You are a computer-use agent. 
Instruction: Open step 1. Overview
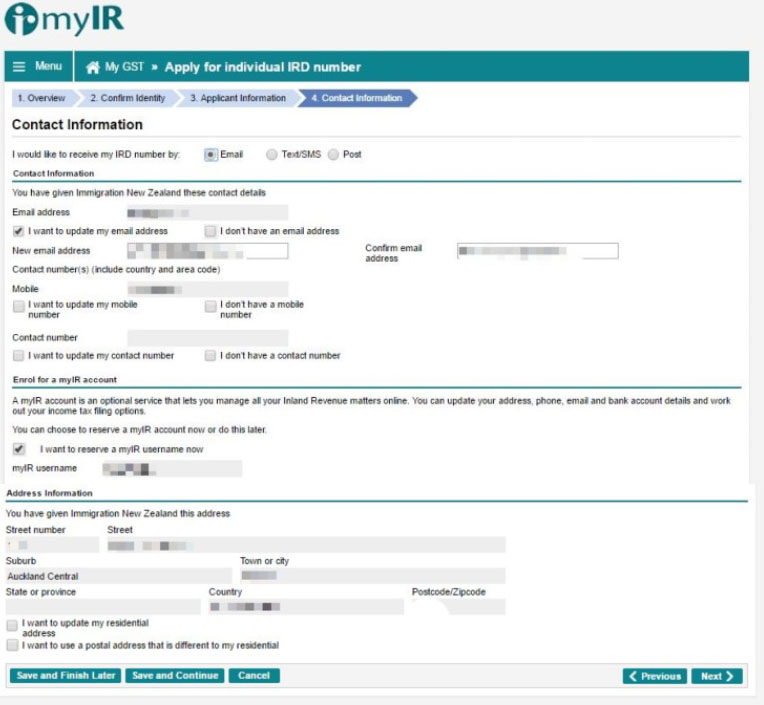[x=43, y=98]
